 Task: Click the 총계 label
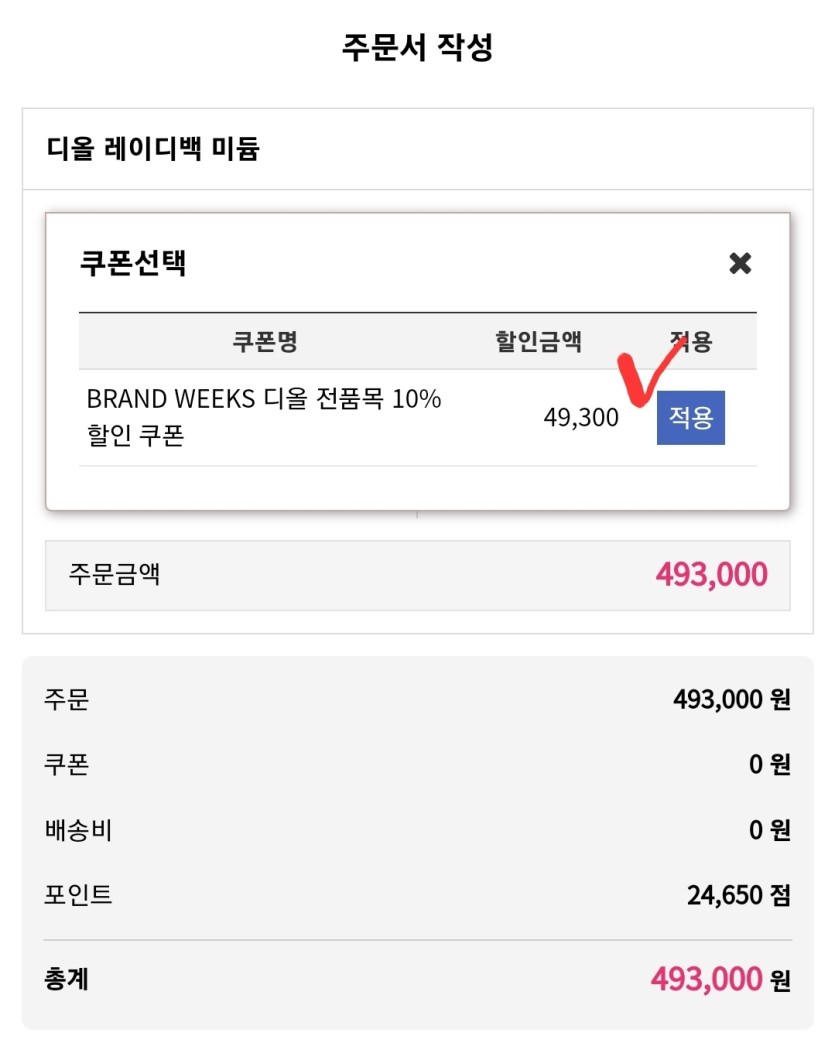66,979
